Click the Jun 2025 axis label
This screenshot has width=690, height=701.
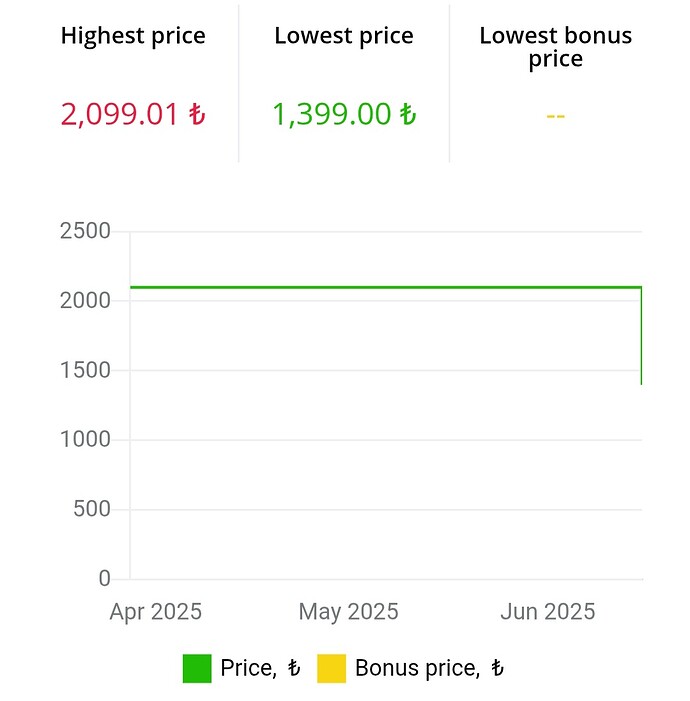(548, 612)
